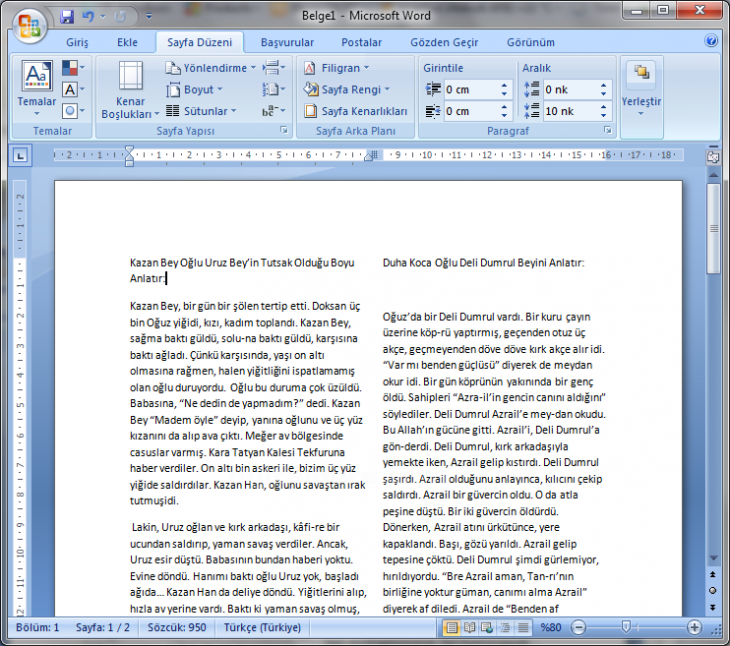Image resolution: width=730 pixels, height=646 pixels.
Task: Increase left indent with up arrow
Action: pyautogui.click(x=504, y=85)
